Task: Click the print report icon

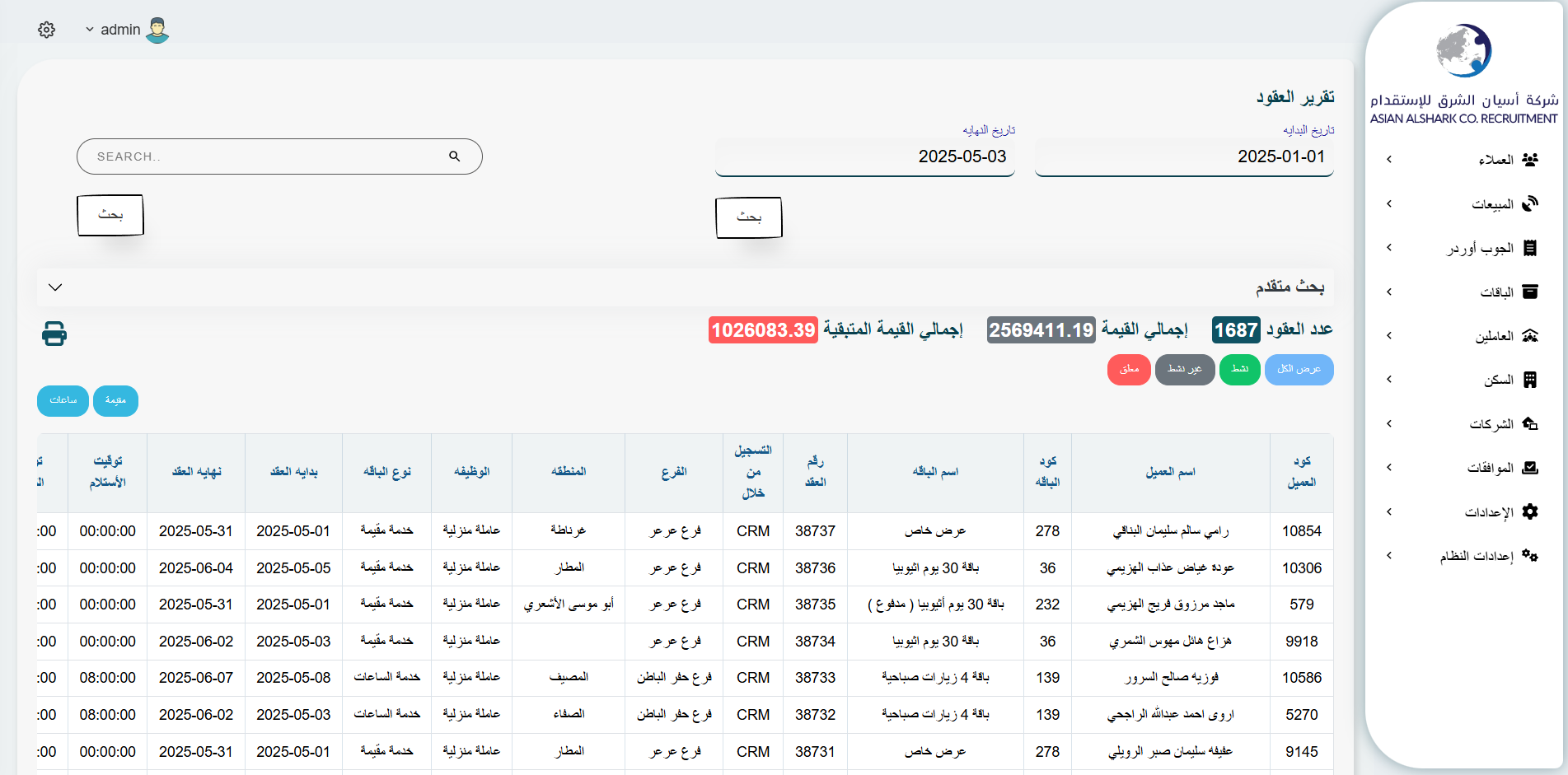Action: 54,334
